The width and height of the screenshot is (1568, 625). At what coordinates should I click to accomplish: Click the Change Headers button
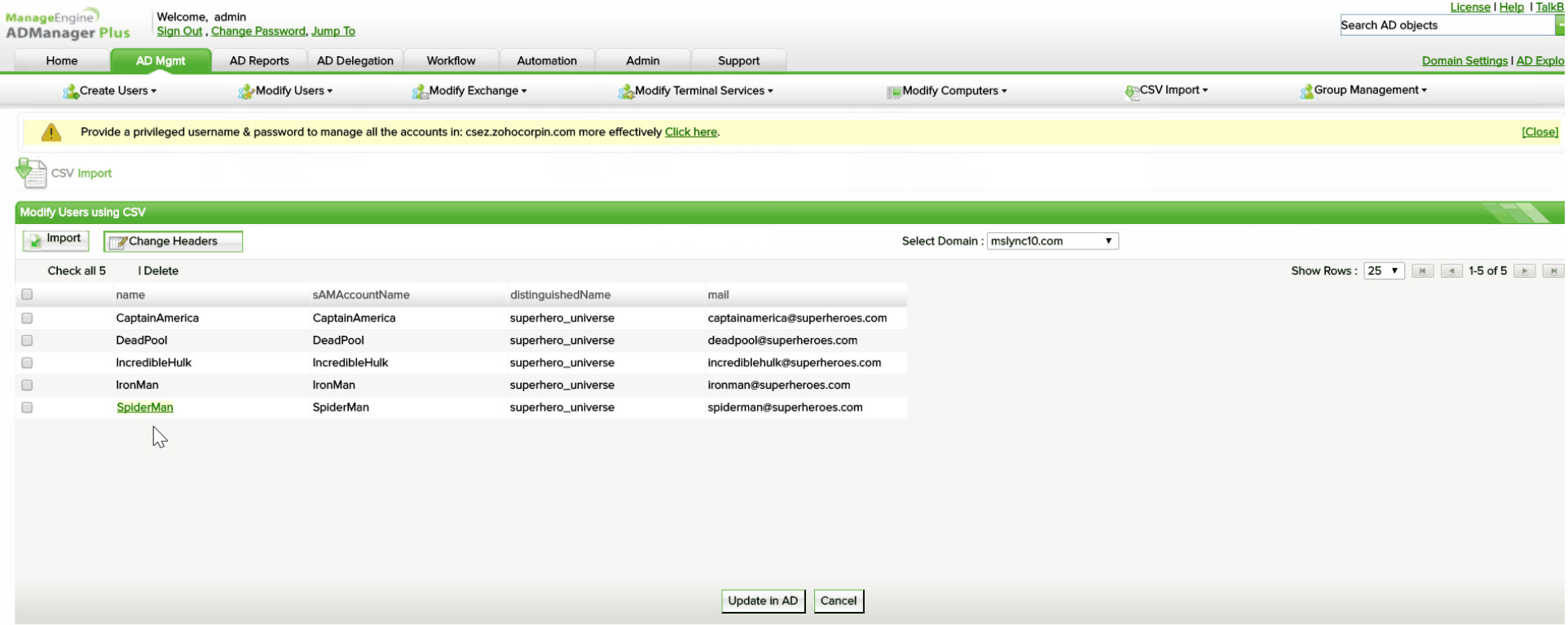click(x=173, y=242)
